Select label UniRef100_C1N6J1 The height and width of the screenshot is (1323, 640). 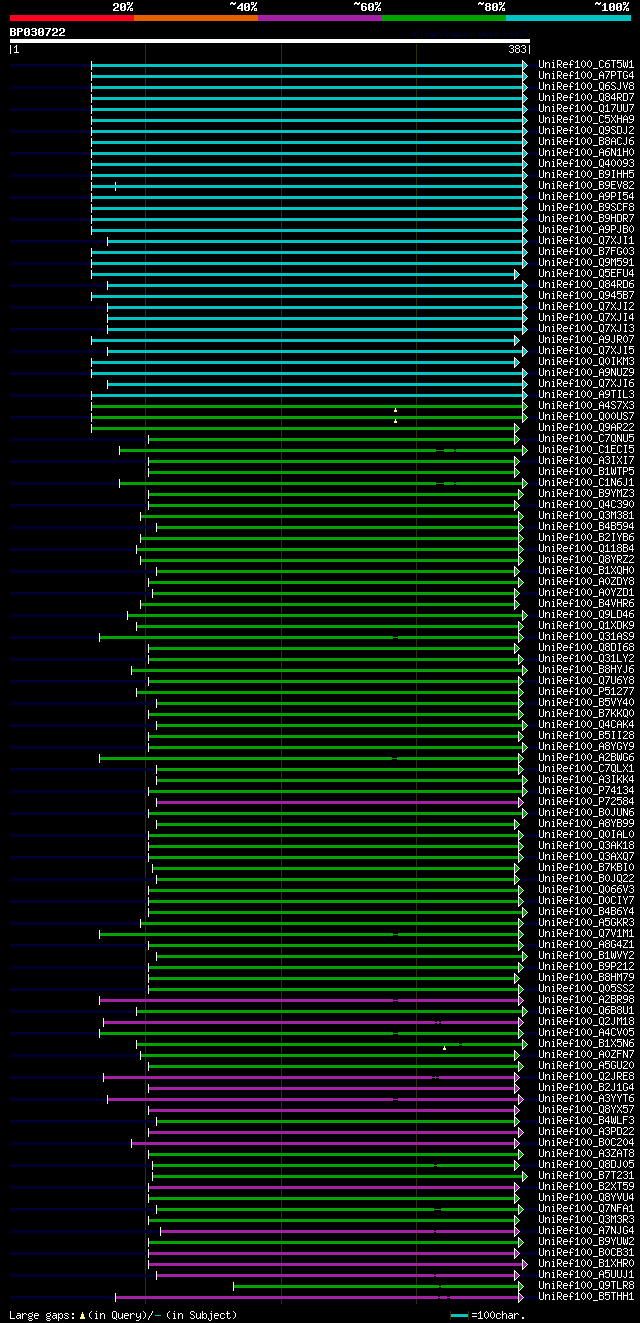pyautogui.click(x=586, y=482)
